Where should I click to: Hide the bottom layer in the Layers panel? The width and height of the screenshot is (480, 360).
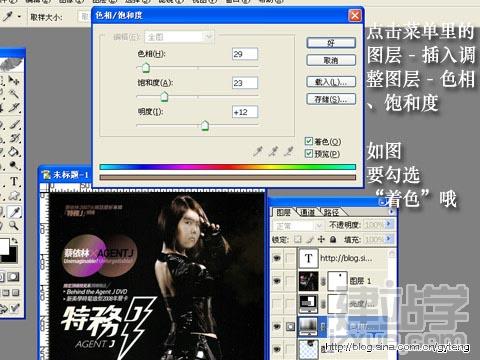(277, 349)
